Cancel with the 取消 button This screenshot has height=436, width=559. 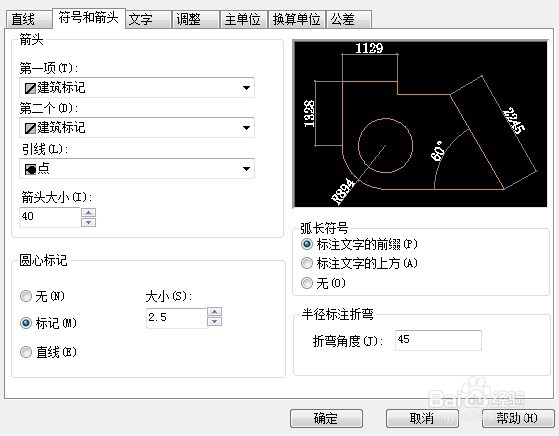422,418
